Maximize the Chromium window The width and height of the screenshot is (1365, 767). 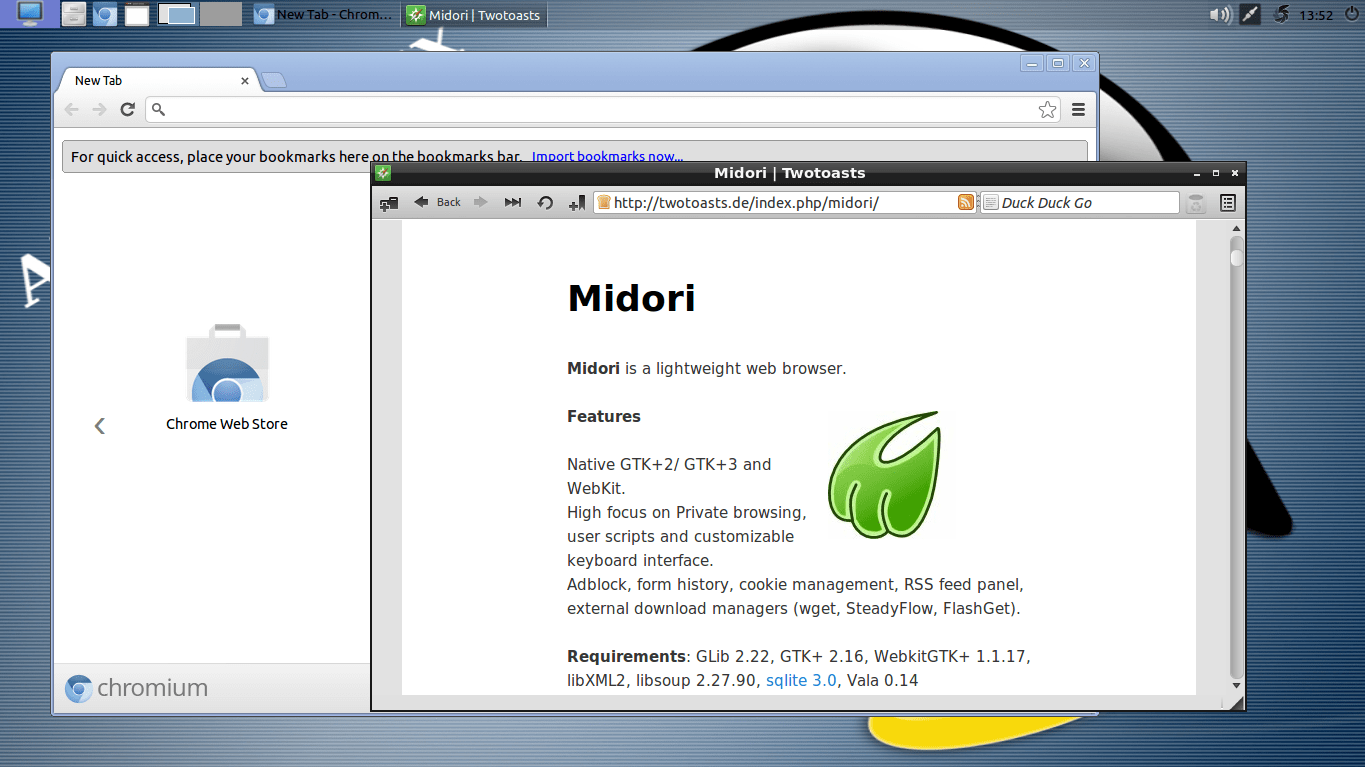tap(1058, 63)
